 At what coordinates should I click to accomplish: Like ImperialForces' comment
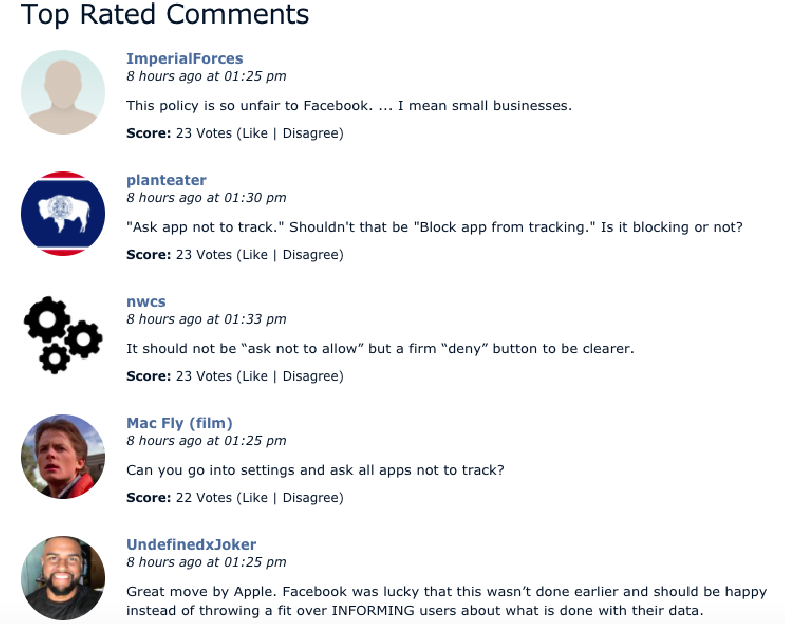pyautogui.click(x=254, y=133)
